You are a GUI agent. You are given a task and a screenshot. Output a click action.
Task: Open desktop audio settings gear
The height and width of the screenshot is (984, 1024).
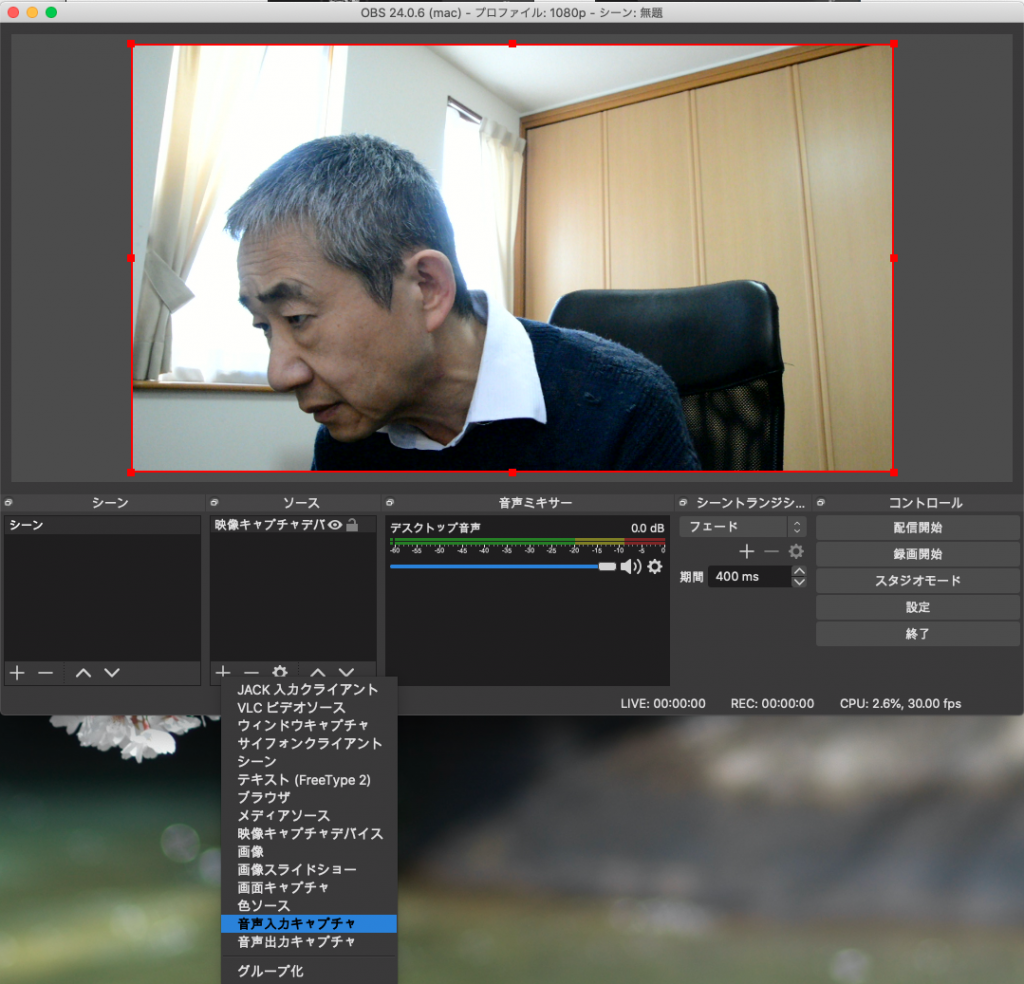(x=655, y=567)
